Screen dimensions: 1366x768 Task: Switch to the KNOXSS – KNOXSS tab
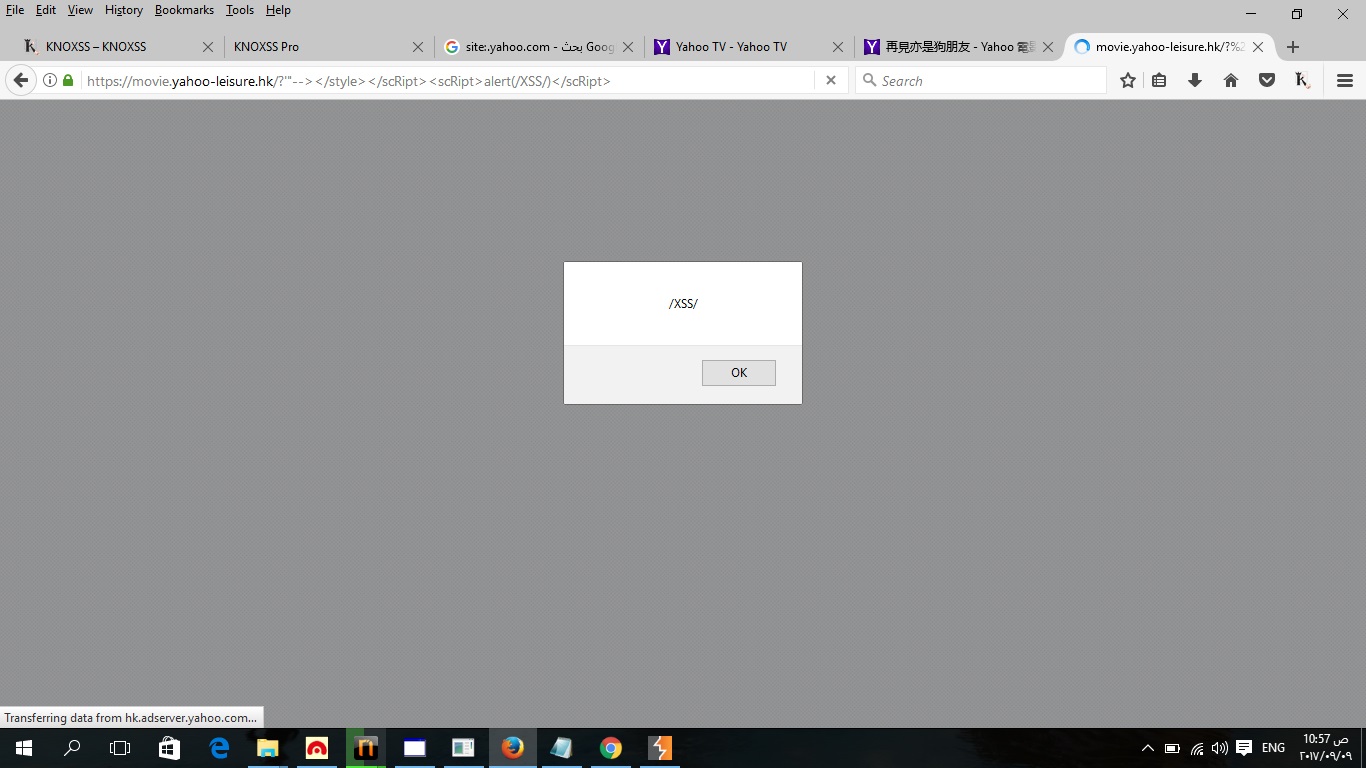coord(117,47)
